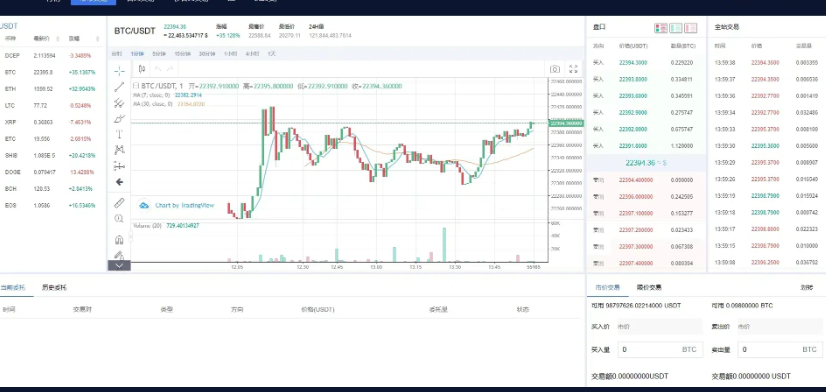Select the crosshair cursor tool
Viewport: 826px width, 392px height.
[120, 71]
